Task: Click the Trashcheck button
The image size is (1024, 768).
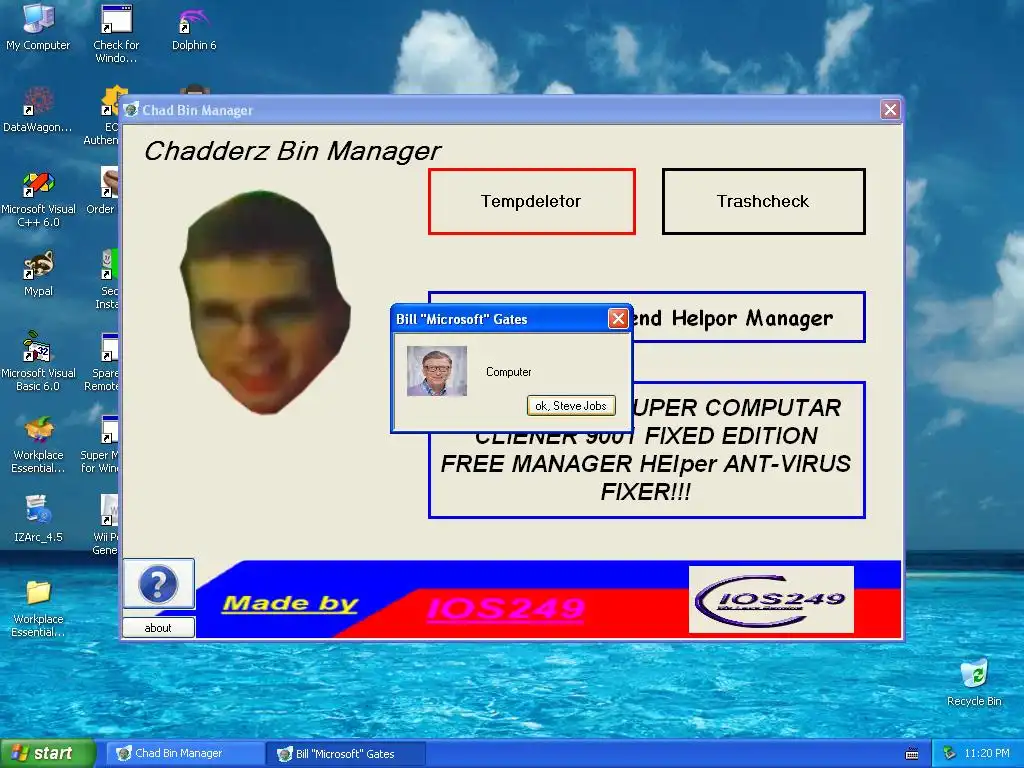Action: click(x=763, y=201)
